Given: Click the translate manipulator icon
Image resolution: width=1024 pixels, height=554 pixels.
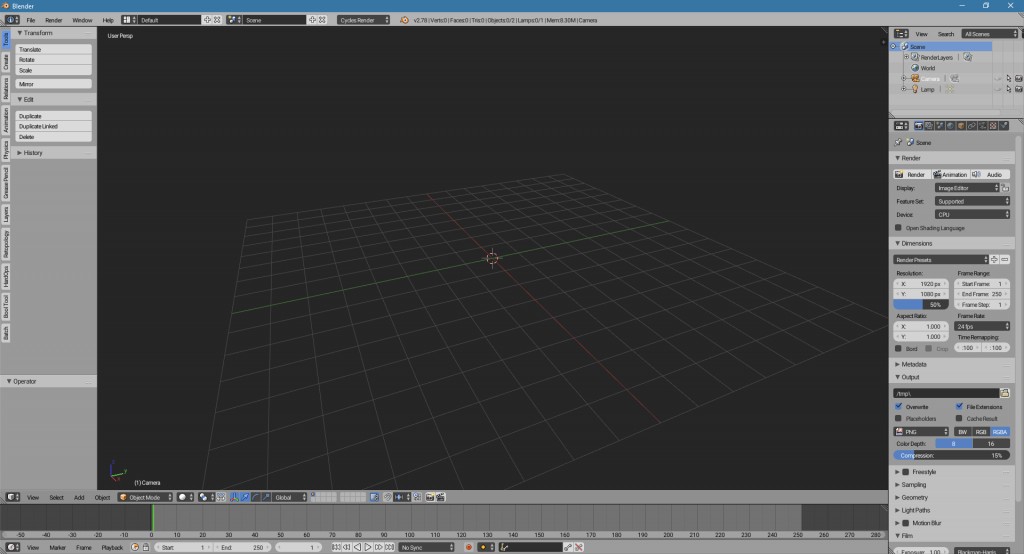Looking at the screenshot, I should point(245,497).
